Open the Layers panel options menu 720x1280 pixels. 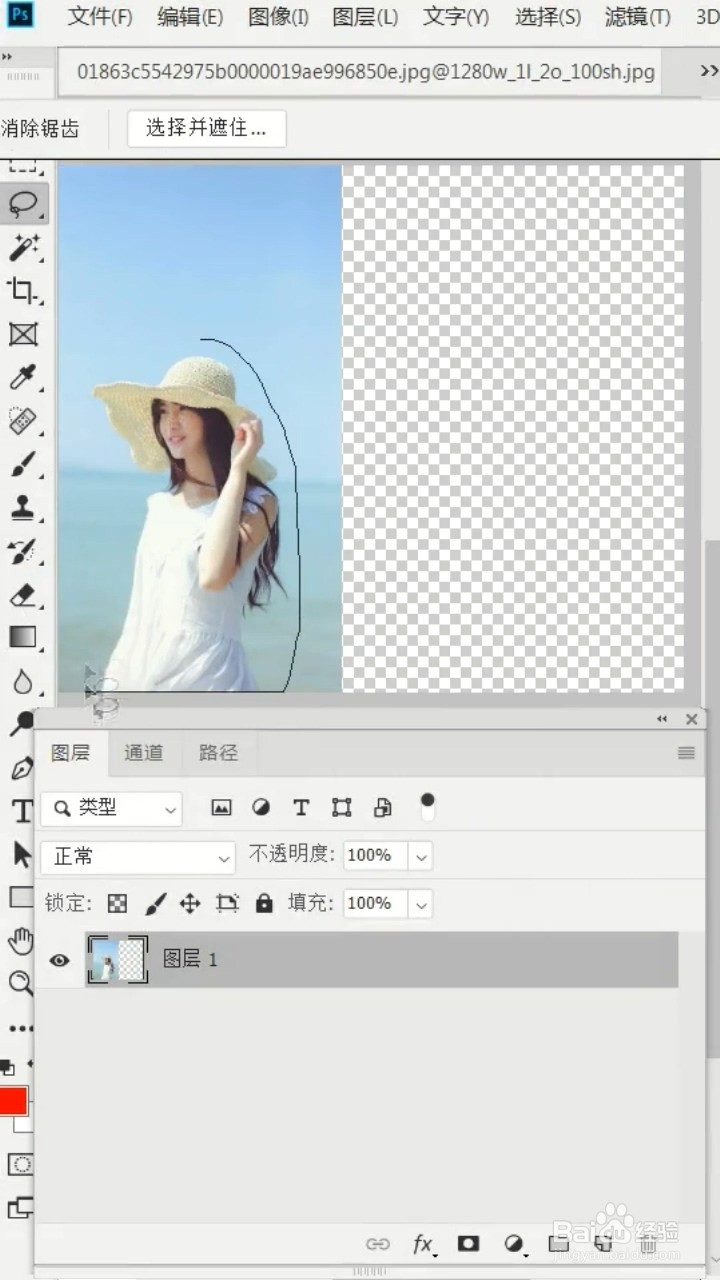point(686,753)
